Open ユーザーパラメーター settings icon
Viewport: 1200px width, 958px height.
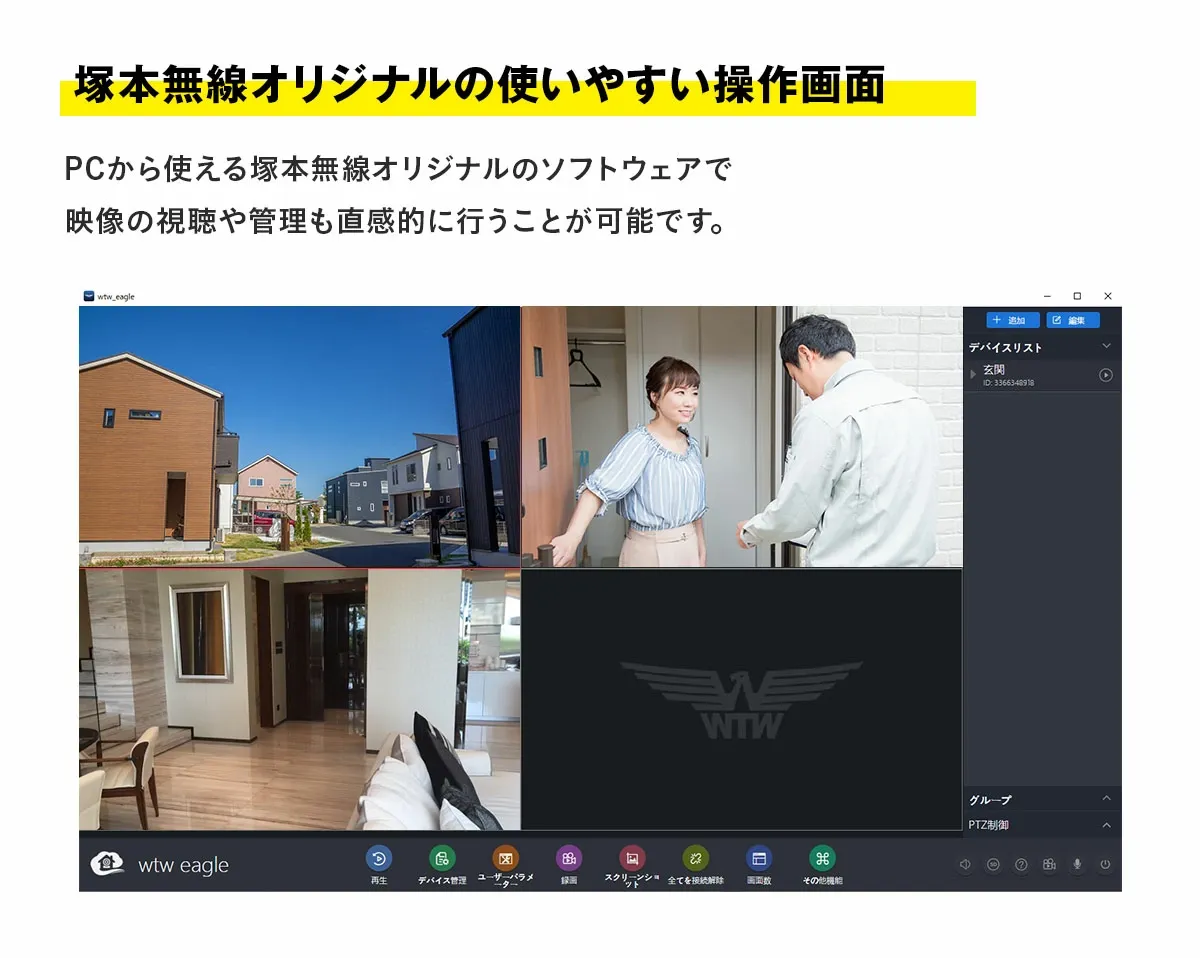[x=504, y=856]
